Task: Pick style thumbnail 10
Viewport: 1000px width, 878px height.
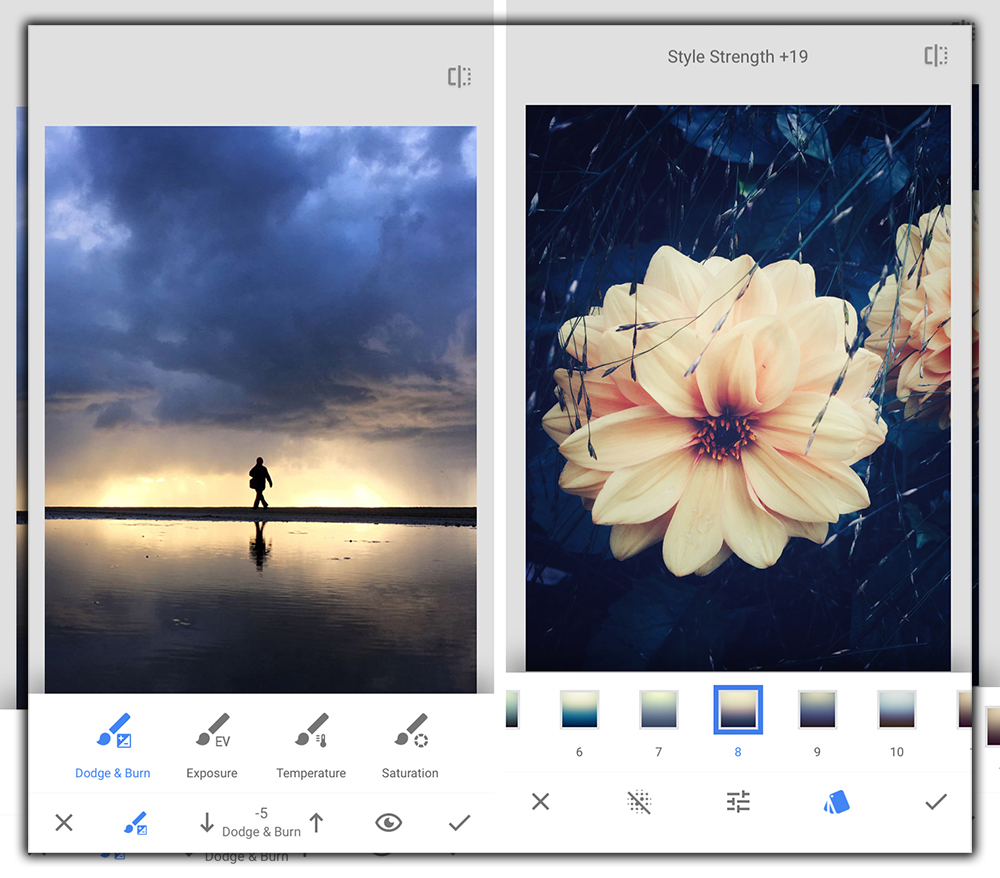Action: pos(896,710)
